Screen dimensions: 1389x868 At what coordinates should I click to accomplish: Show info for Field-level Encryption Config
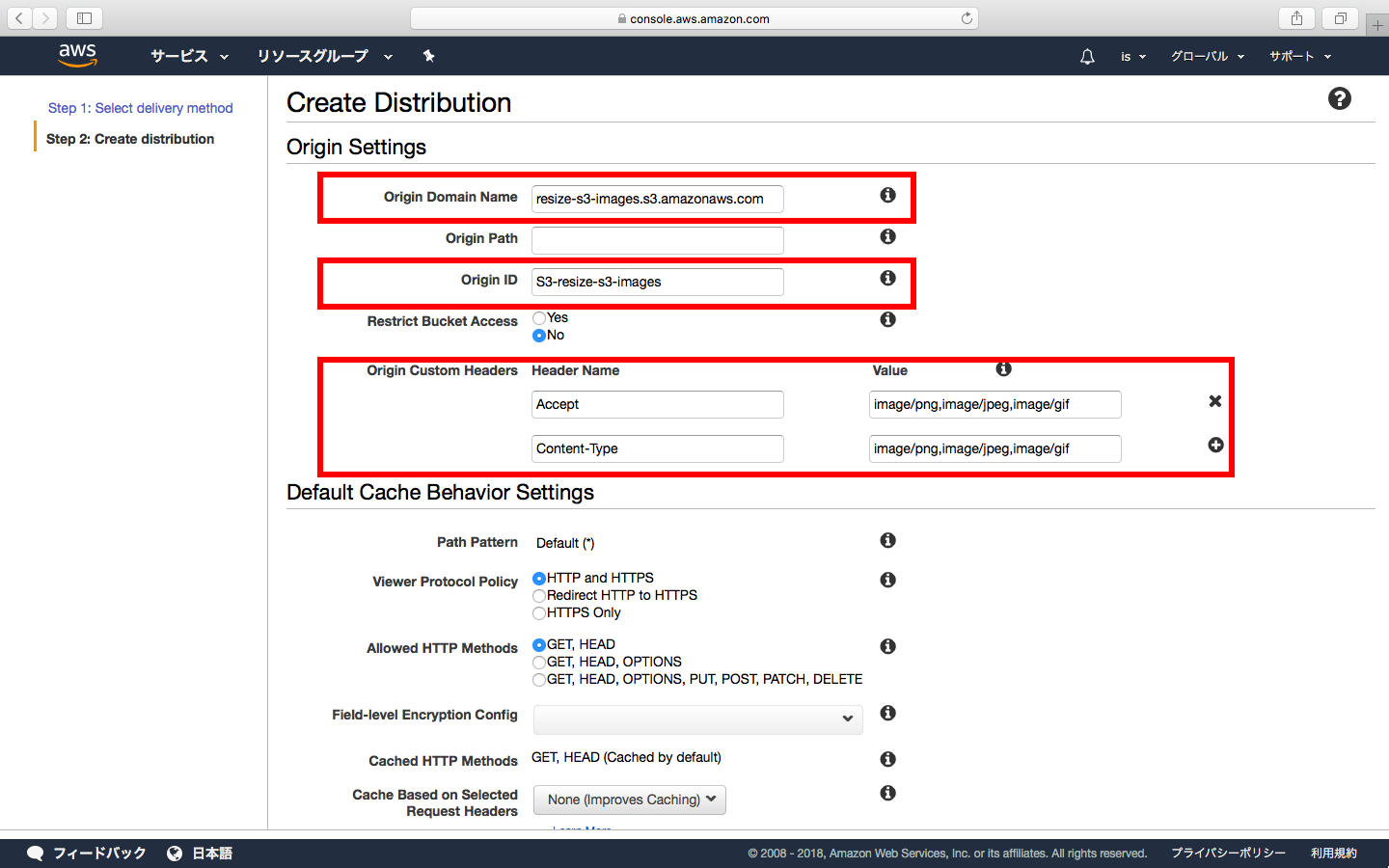pyautogui.click(x=888, y=713)
